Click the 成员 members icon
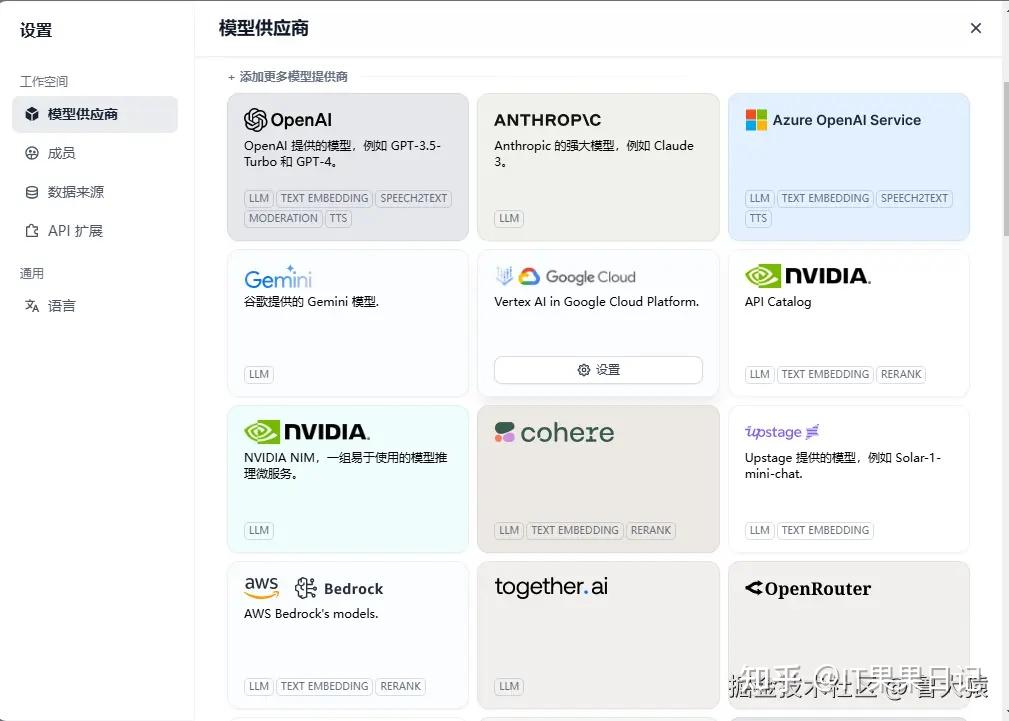1009x721 pixels. [32, 153]
